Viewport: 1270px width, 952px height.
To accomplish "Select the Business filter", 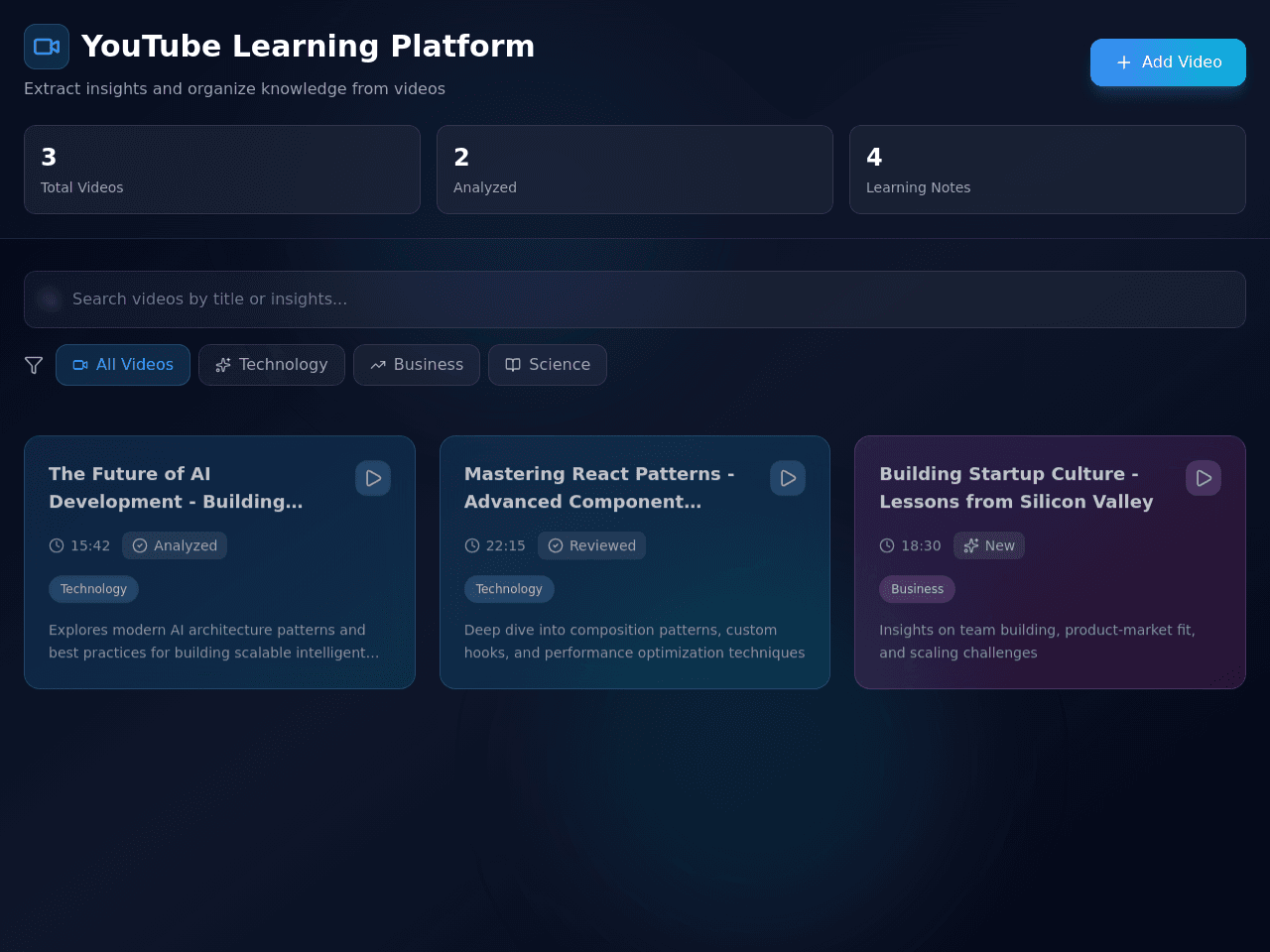I will tap(417, 365).
